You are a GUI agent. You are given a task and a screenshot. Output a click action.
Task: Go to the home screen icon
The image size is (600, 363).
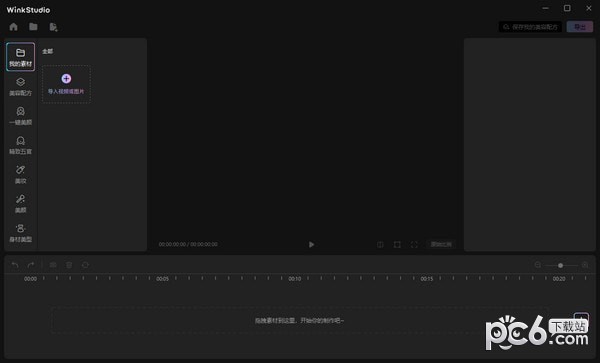click(13, 26)
